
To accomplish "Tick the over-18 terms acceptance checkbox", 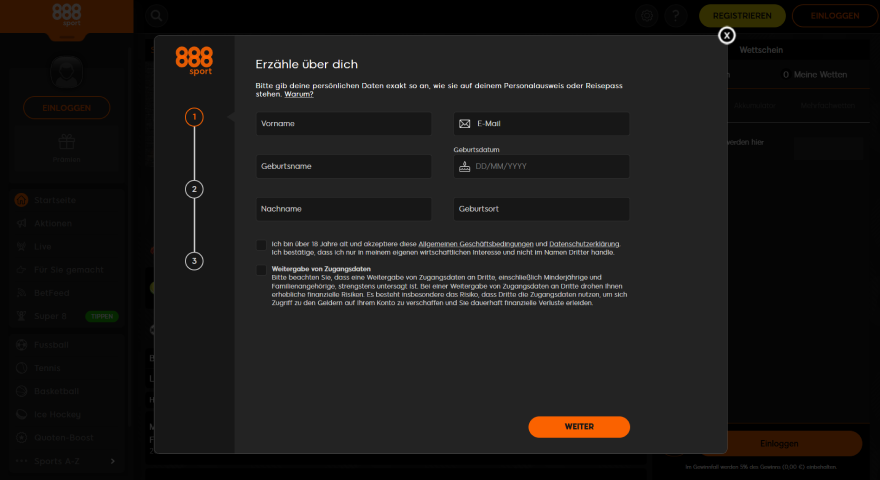I will (261, 245).
